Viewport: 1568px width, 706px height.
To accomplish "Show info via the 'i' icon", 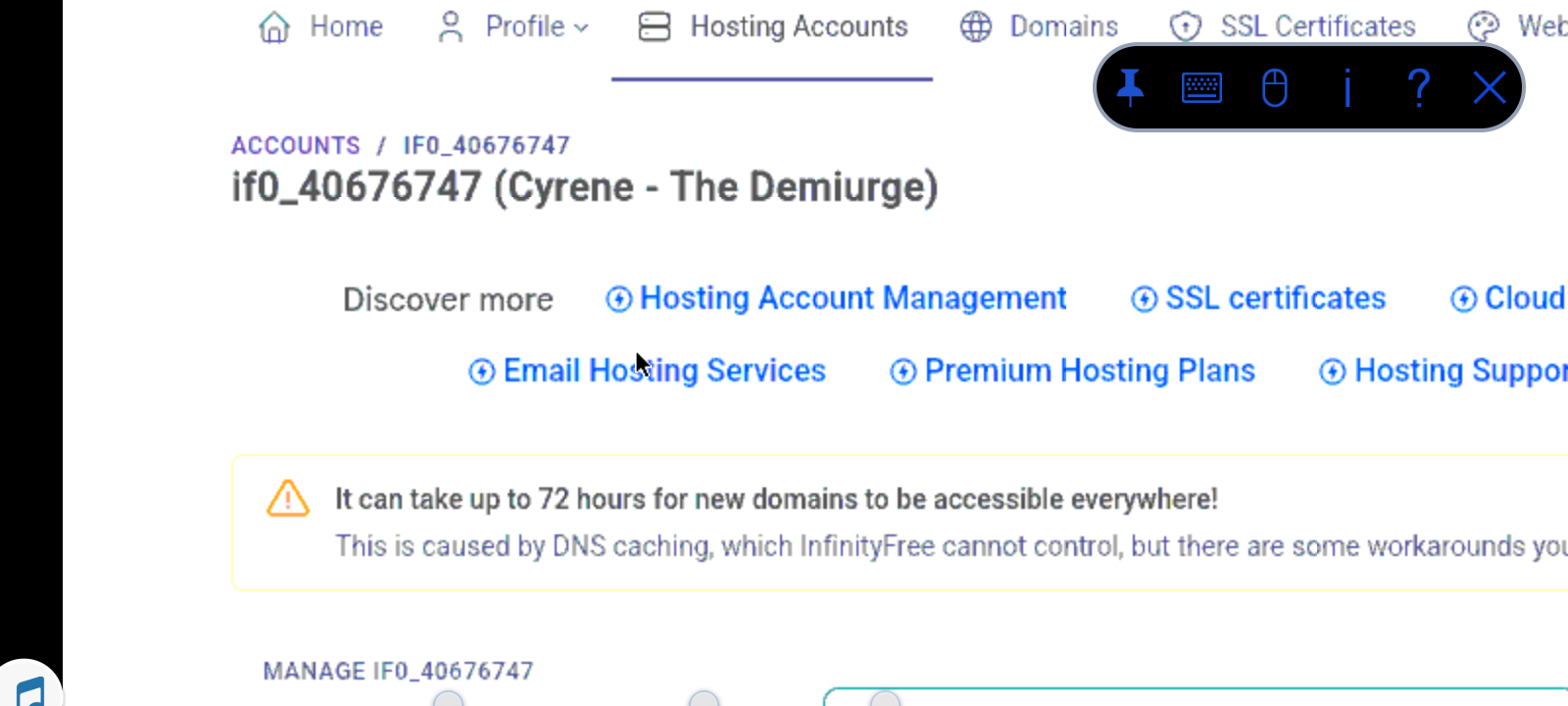I will click(x=1347, y=88).
